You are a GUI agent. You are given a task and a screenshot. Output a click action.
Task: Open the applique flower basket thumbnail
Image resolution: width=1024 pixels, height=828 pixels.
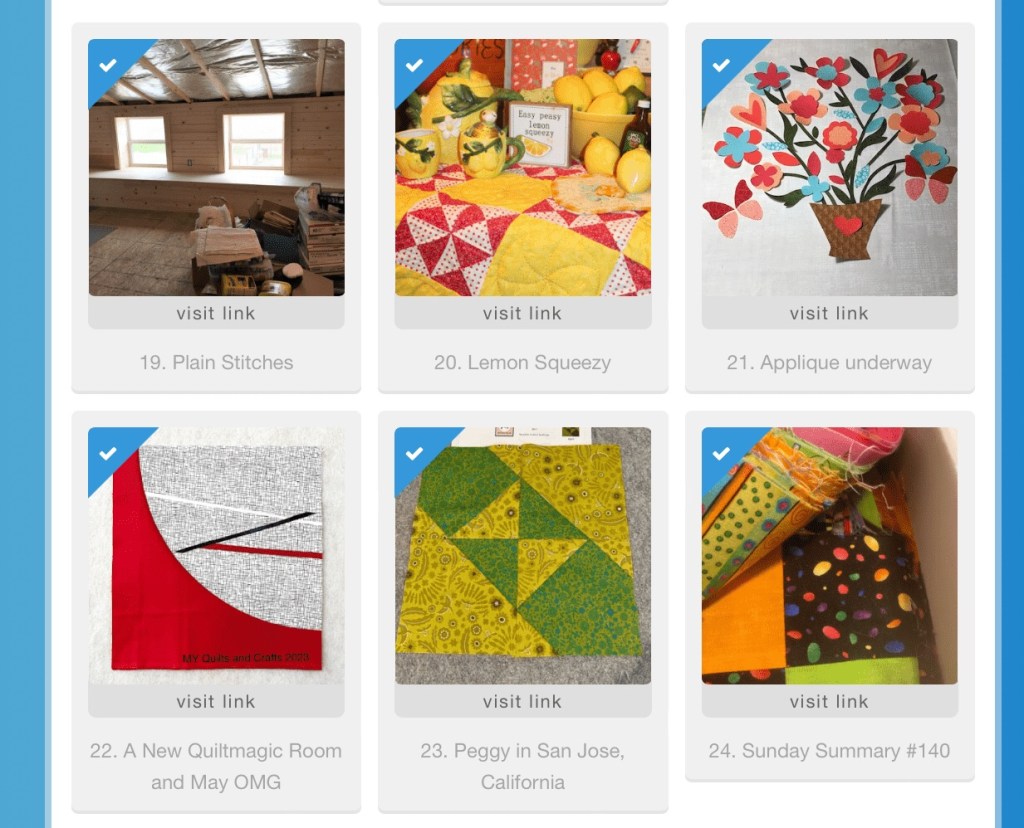click(x=829, y=168)
